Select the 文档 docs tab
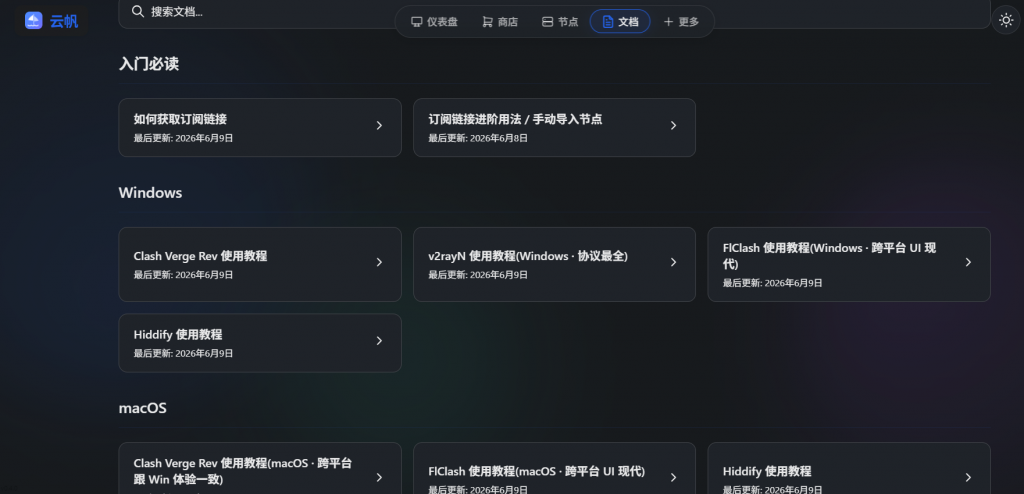This screenshot has width=1024, height=494. (620, 22)
